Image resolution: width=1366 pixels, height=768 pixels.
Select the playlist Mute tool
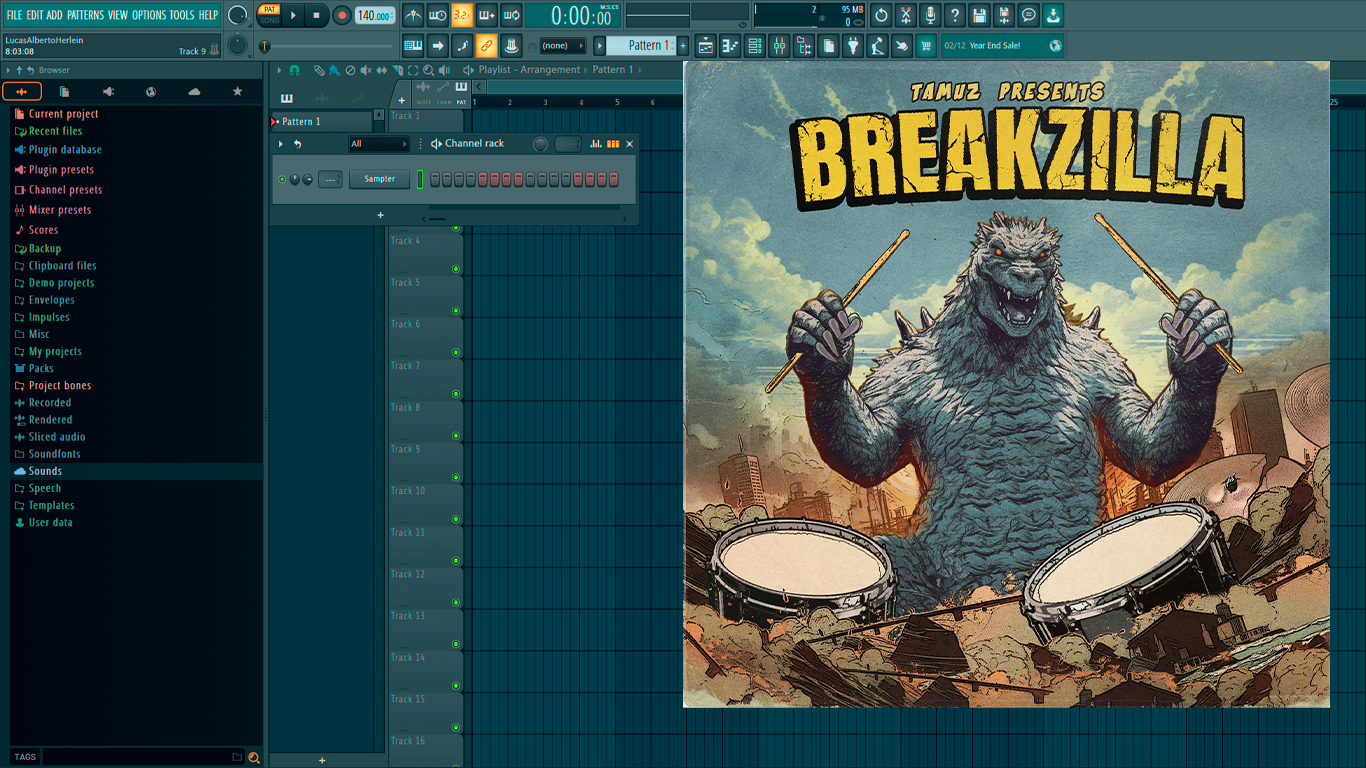(365, 70)
